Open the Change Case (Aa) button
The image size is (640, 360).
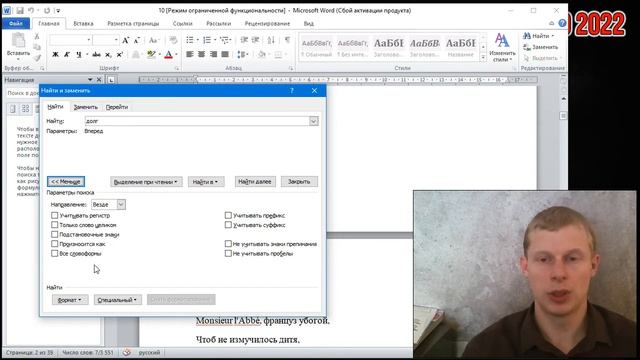coord(153,40)
